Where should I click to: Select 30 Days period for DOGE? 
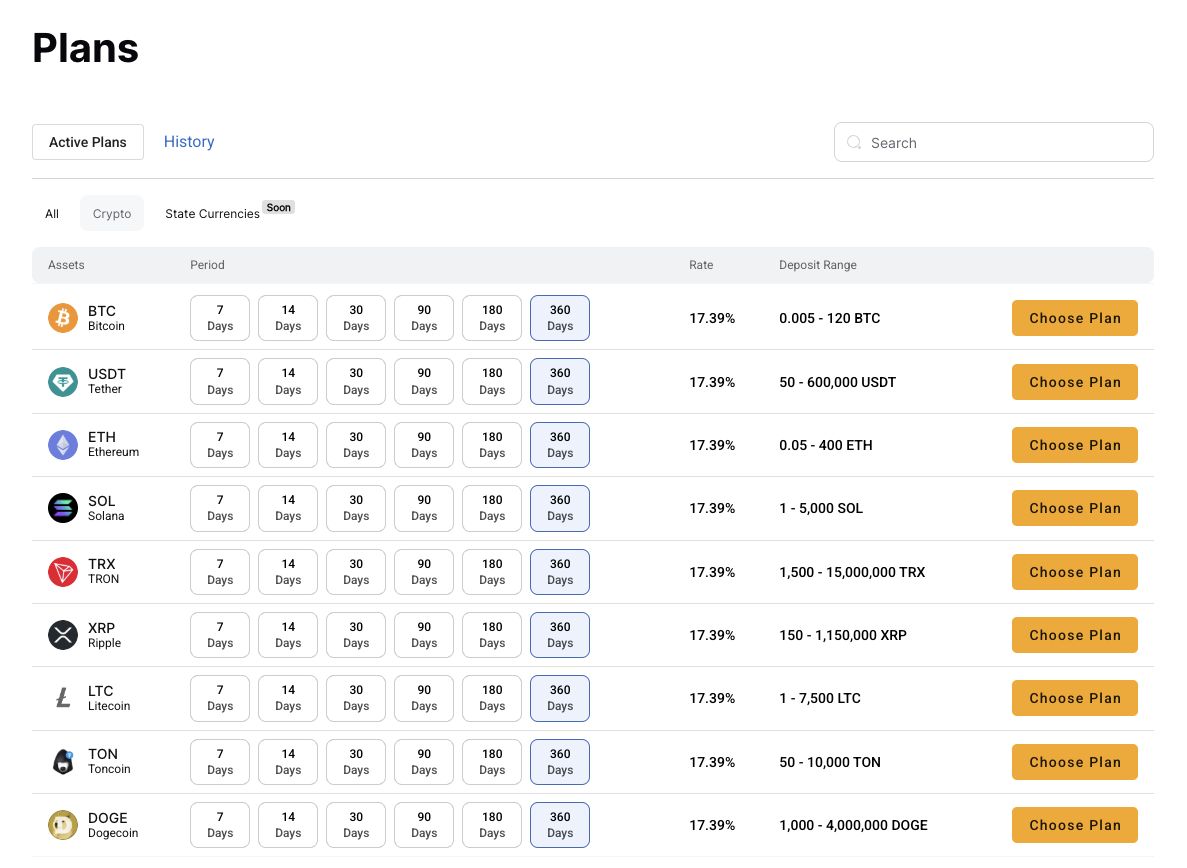click(356, 825)
